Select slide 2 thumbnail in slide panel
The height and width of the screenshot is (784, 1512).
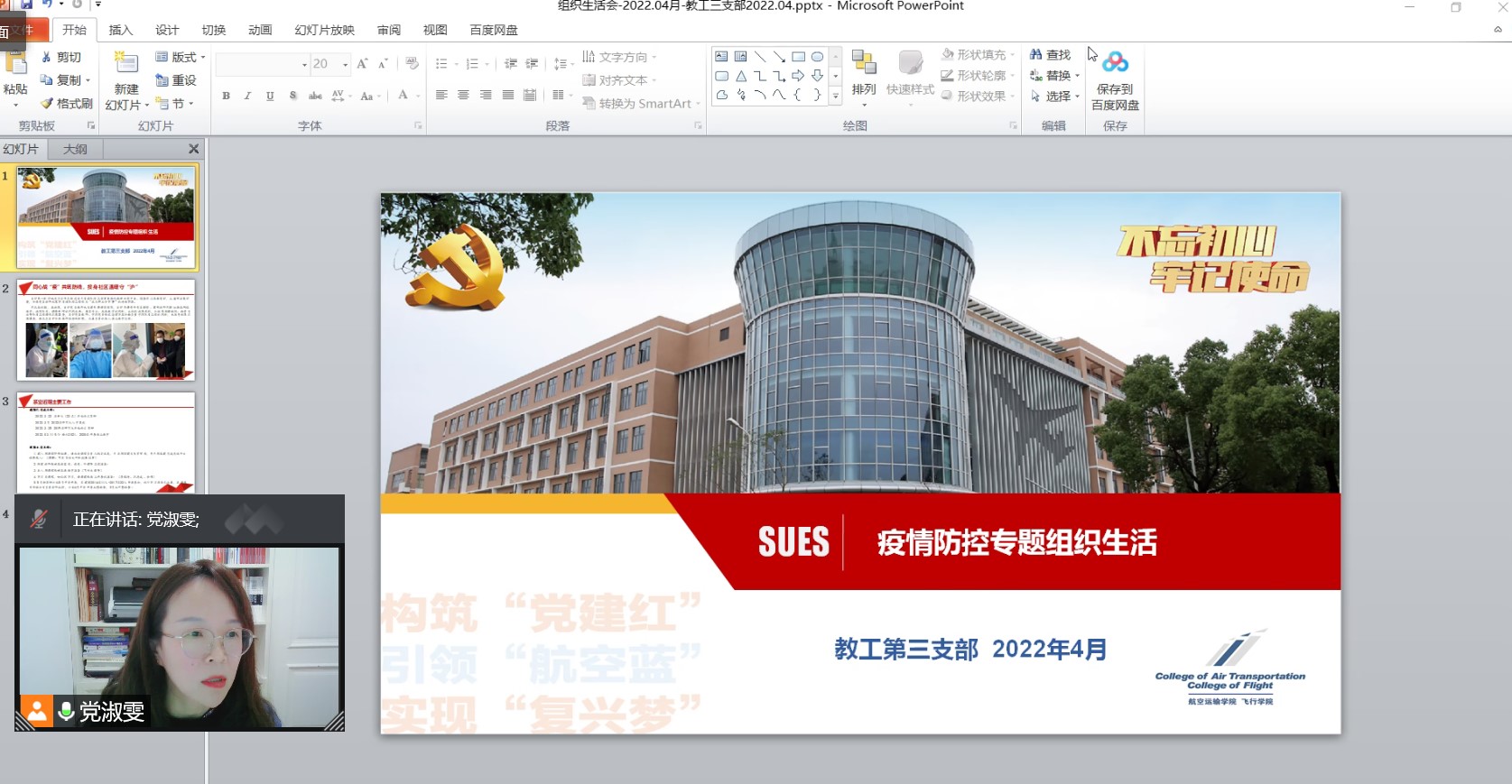click(x=106, y=330)
